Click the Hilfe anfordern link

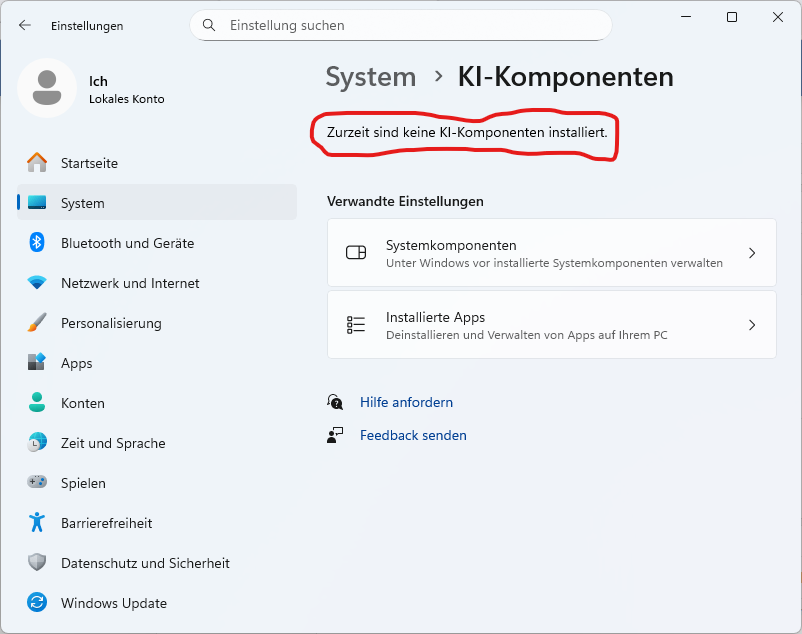[406, 402]
